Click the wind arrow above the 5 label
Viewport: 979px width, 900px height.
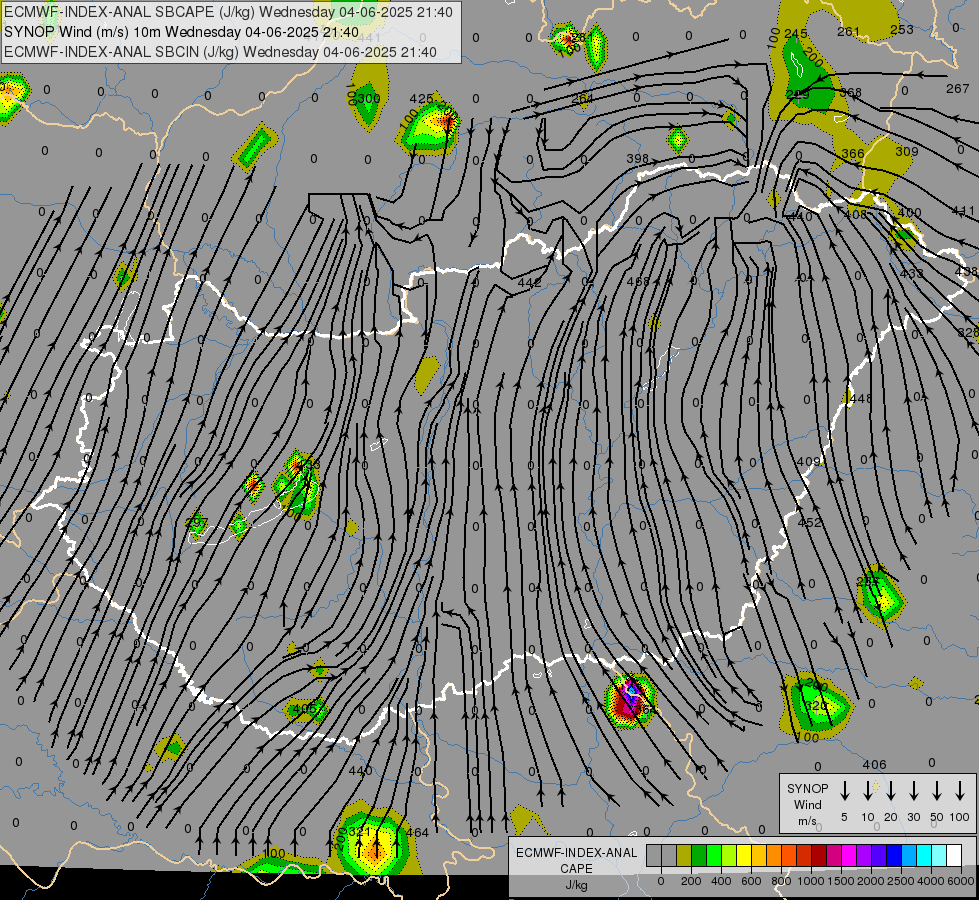pyautogui.click(x=844, y=791)
